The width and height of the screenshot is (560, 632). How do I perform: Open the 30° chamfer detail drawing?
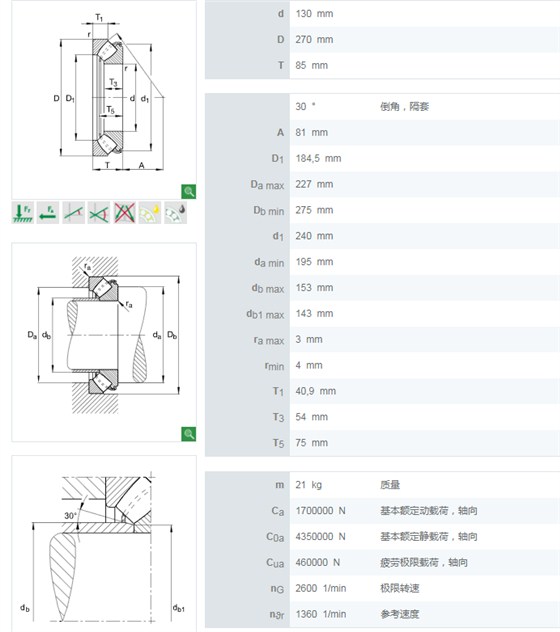[x=104, y=544]
